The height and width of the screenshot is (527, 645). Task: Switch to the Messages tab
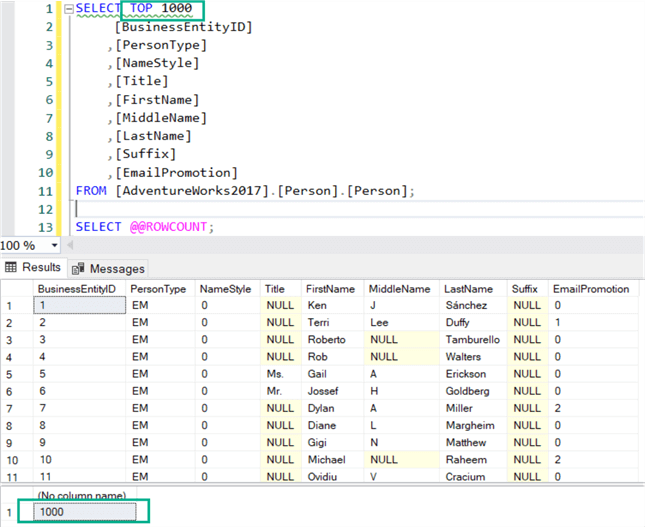(x=108, y=269)
